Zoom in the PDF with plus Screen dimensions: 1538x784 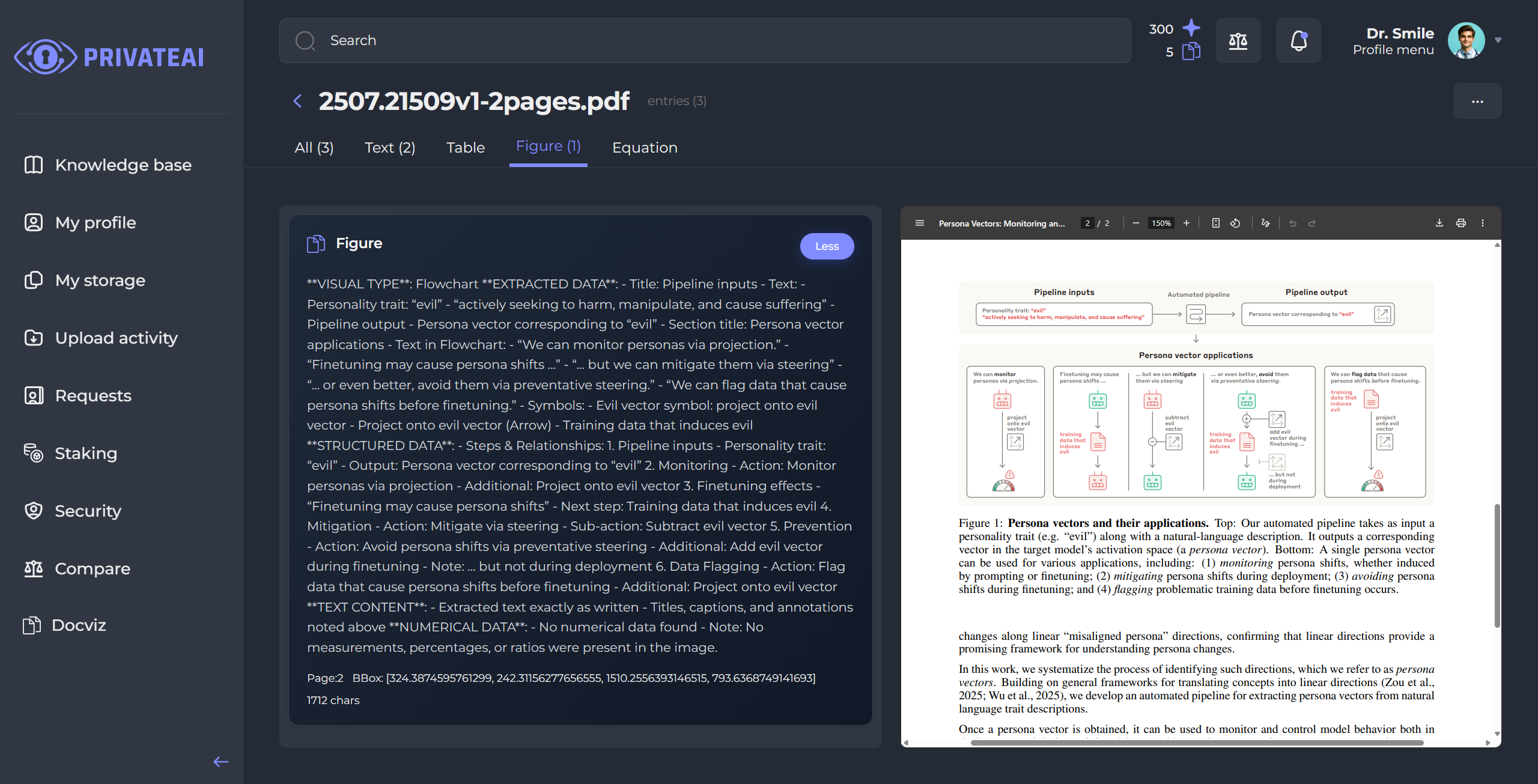[1186, 223]
